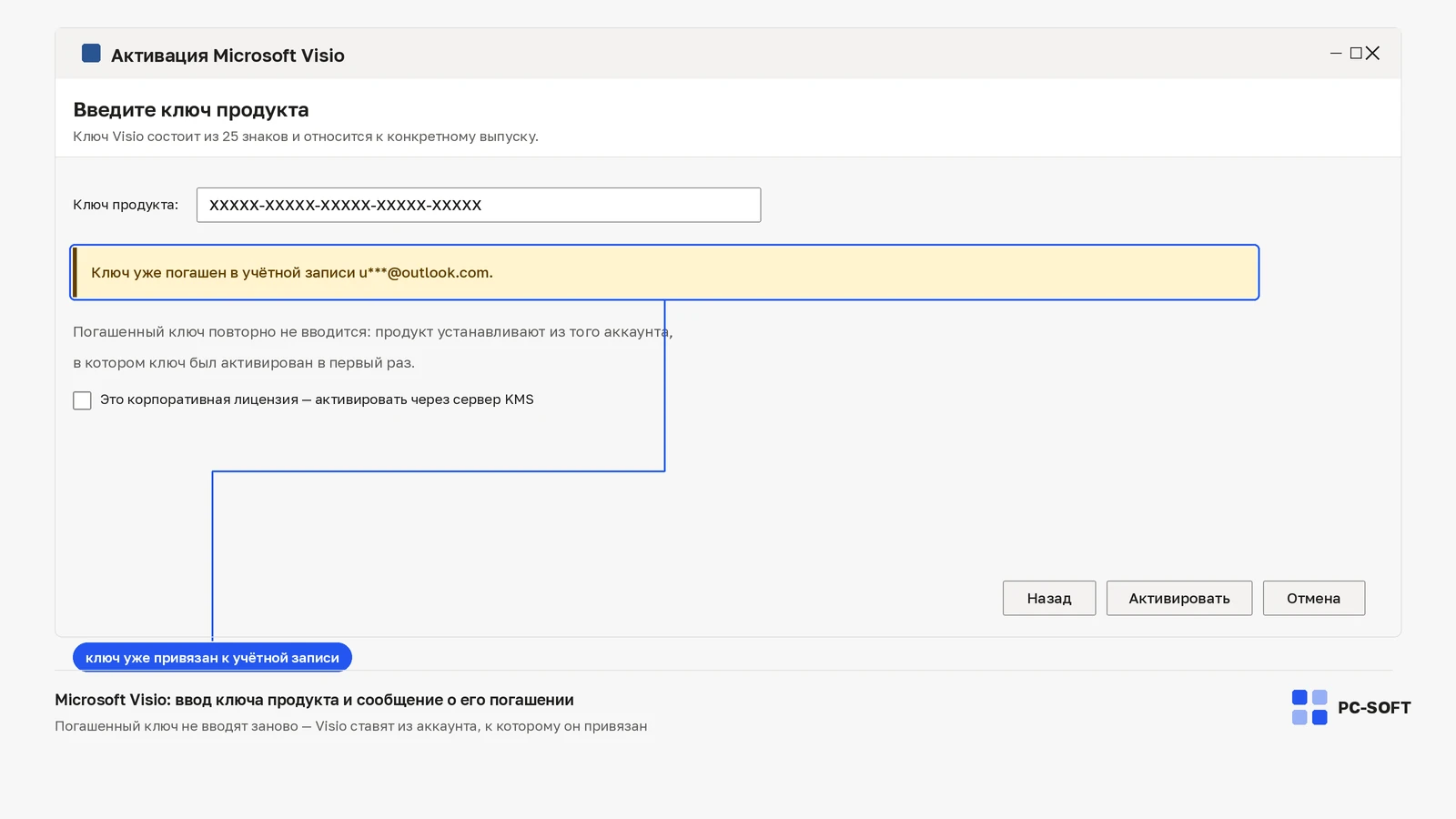Enable the KMS corporate license checkbox
Image resolution: width=1456 pixels, height=819 pixels.
(x=82, y=400)
